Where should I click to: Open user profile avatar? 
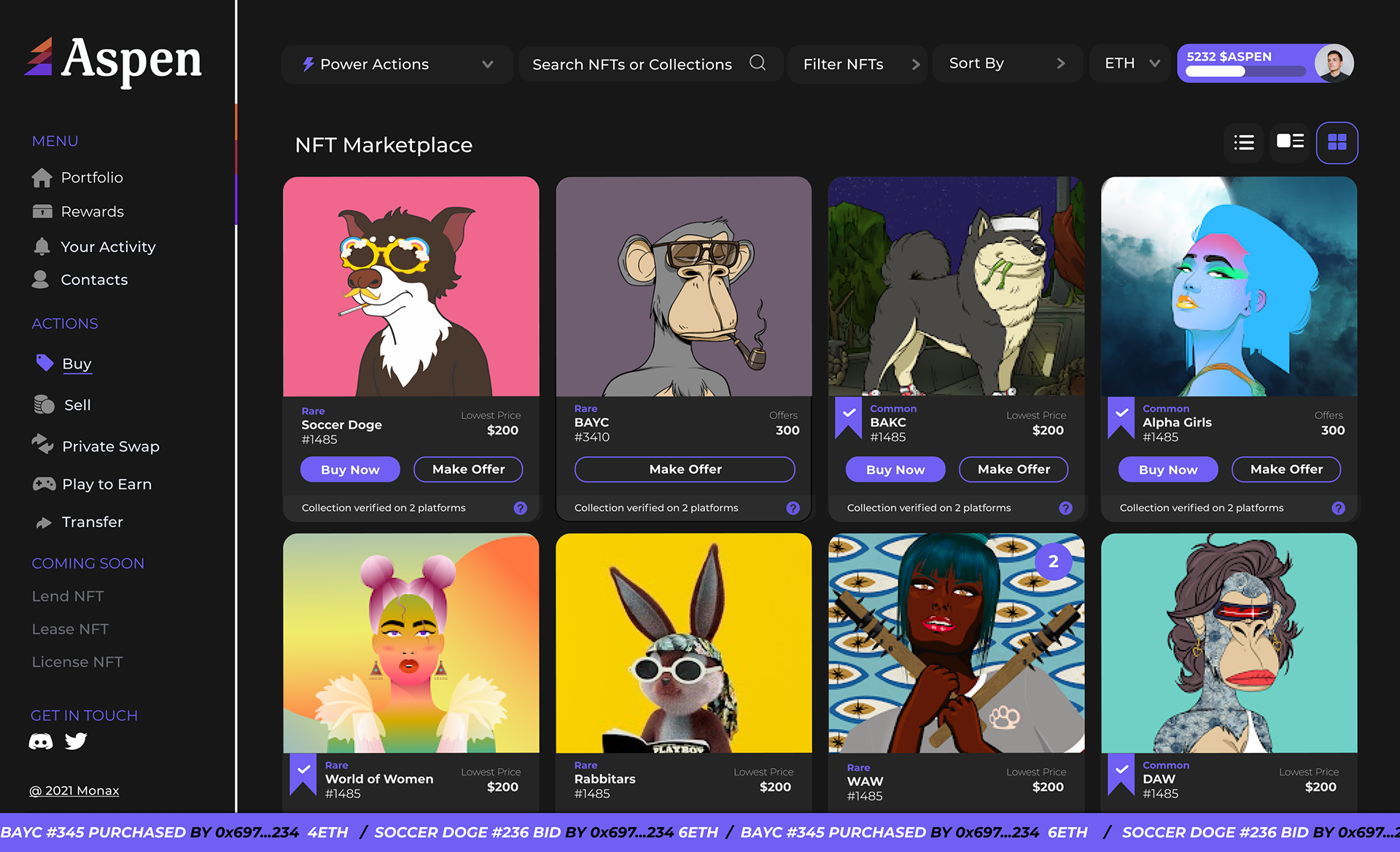pos(1334,63)
